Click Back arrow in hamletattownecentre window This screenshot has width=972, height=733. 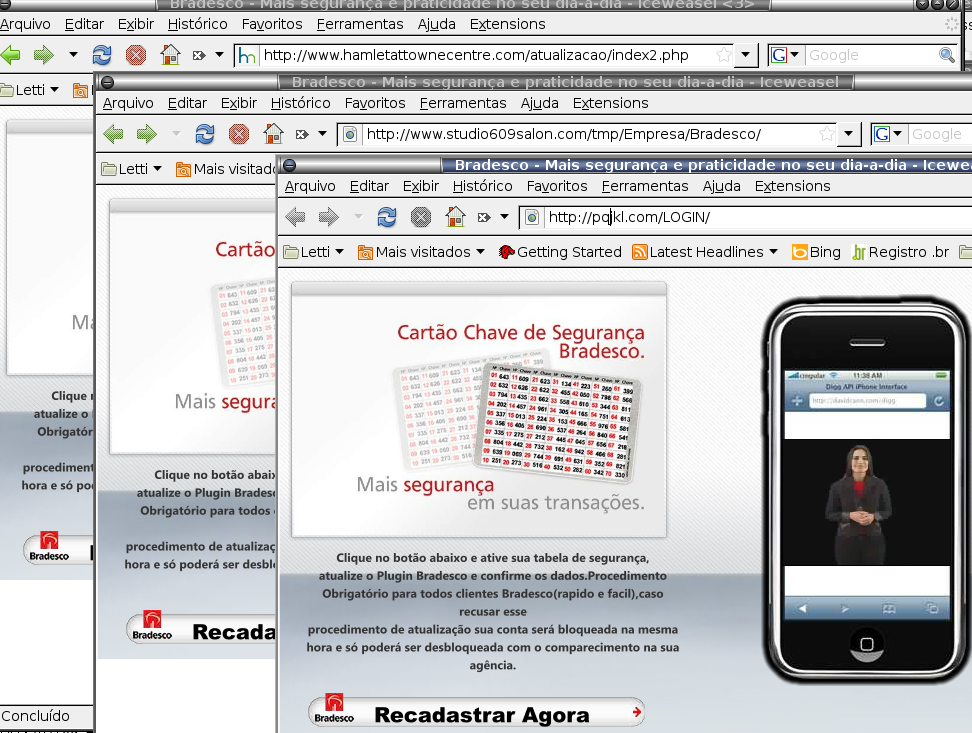point(10,55)
